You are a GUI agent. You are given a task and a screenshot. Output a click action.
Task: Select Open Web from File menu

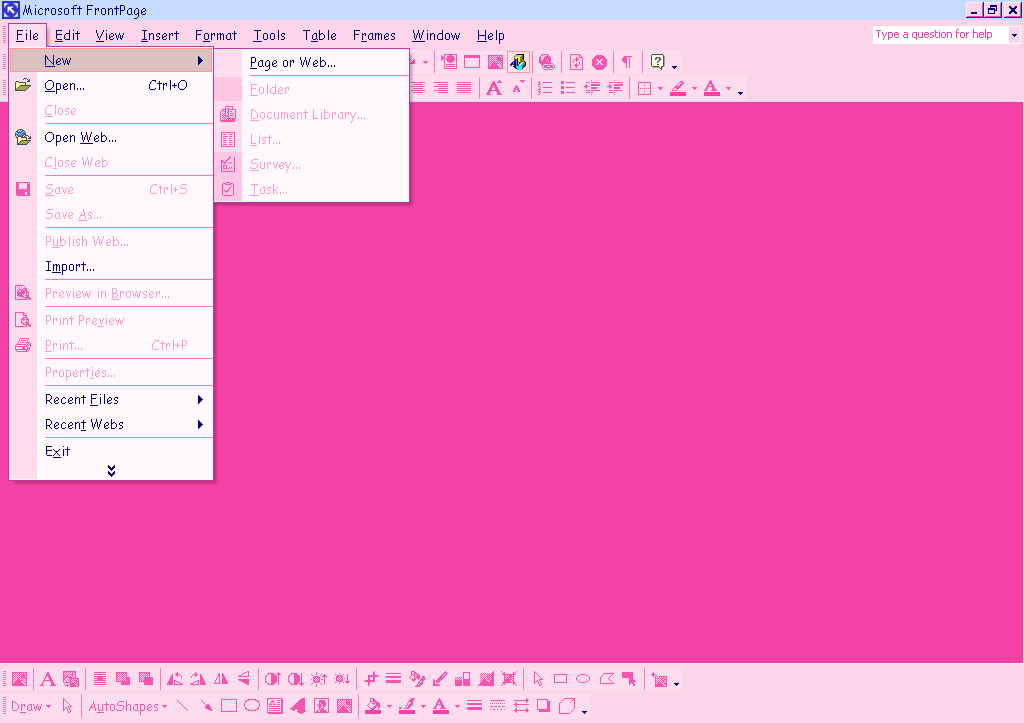(x=81, y=138)
